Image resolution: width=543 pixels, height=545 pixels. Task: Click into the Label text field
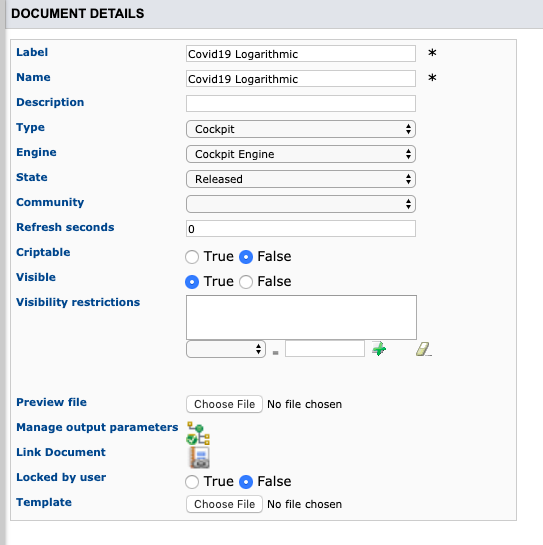pos(301,54)
